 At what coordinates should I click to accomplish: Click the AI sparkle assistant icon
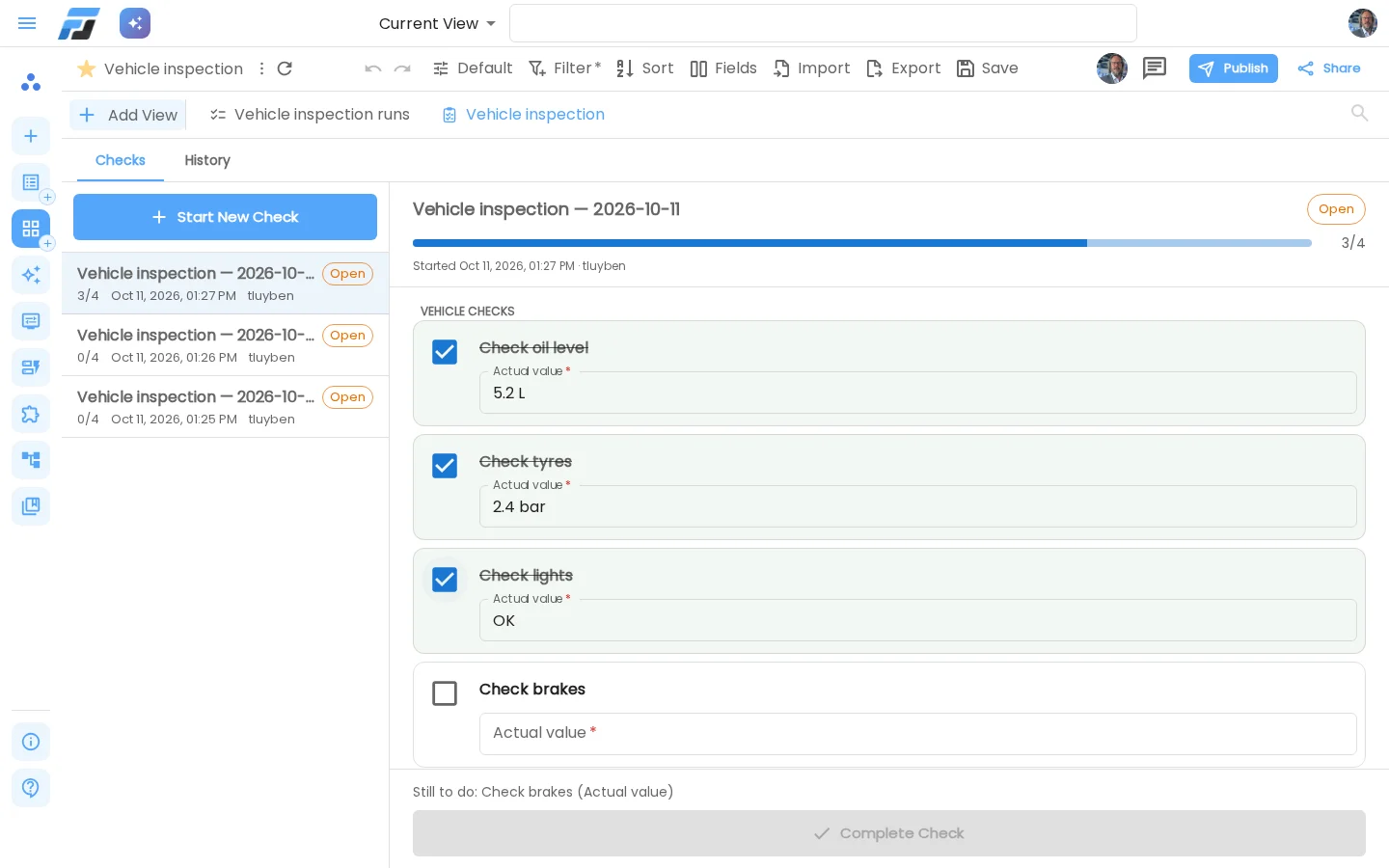point(135,23)
